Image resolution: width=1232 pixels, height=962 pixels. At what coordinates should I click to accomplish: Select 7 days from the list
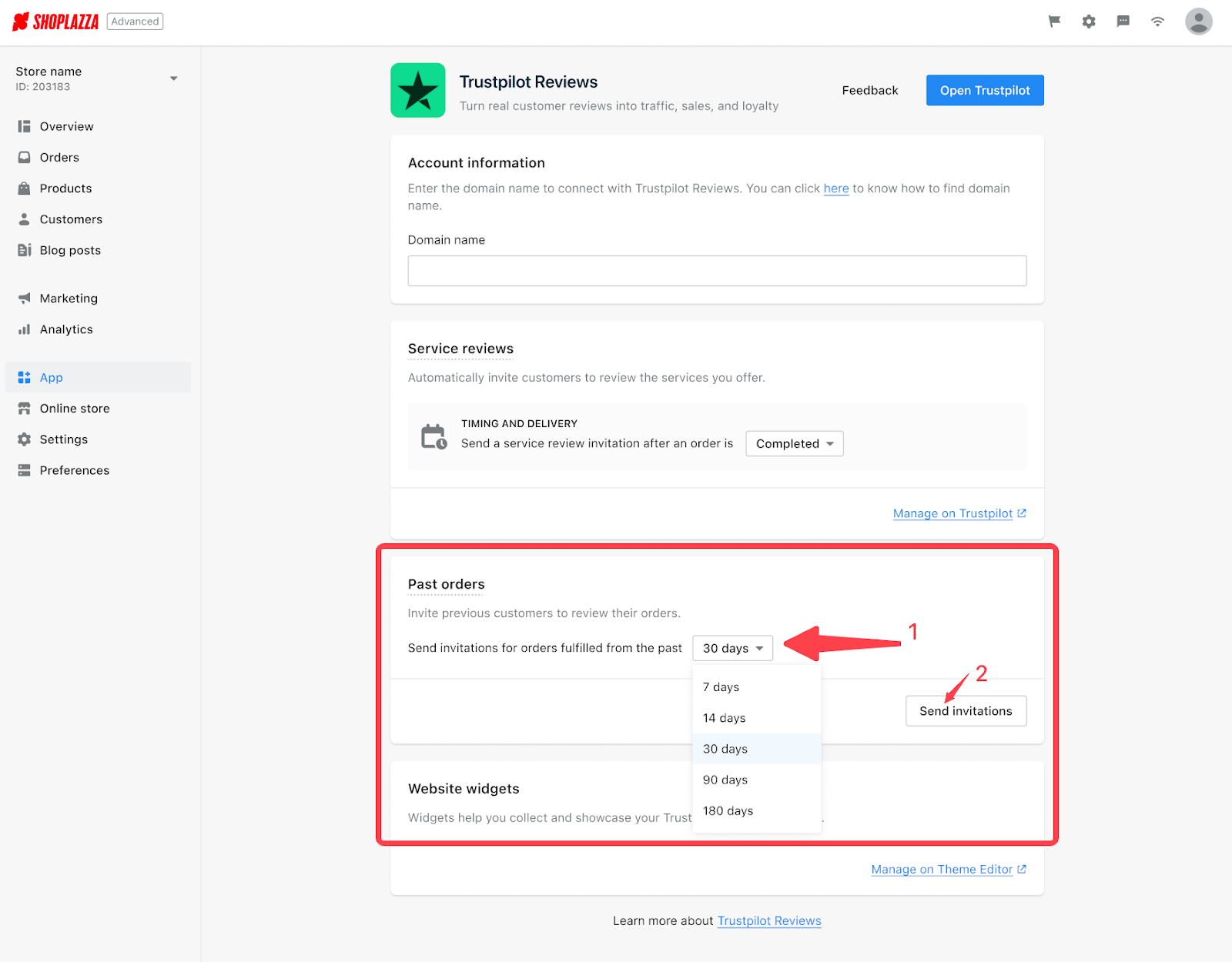(757, 687)
